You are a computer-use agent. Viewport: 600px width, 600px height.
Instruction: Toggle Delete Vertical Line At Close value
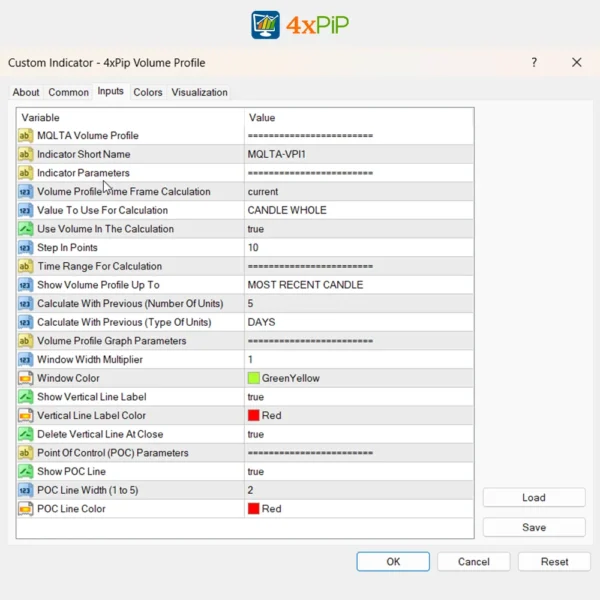point(256,434)
